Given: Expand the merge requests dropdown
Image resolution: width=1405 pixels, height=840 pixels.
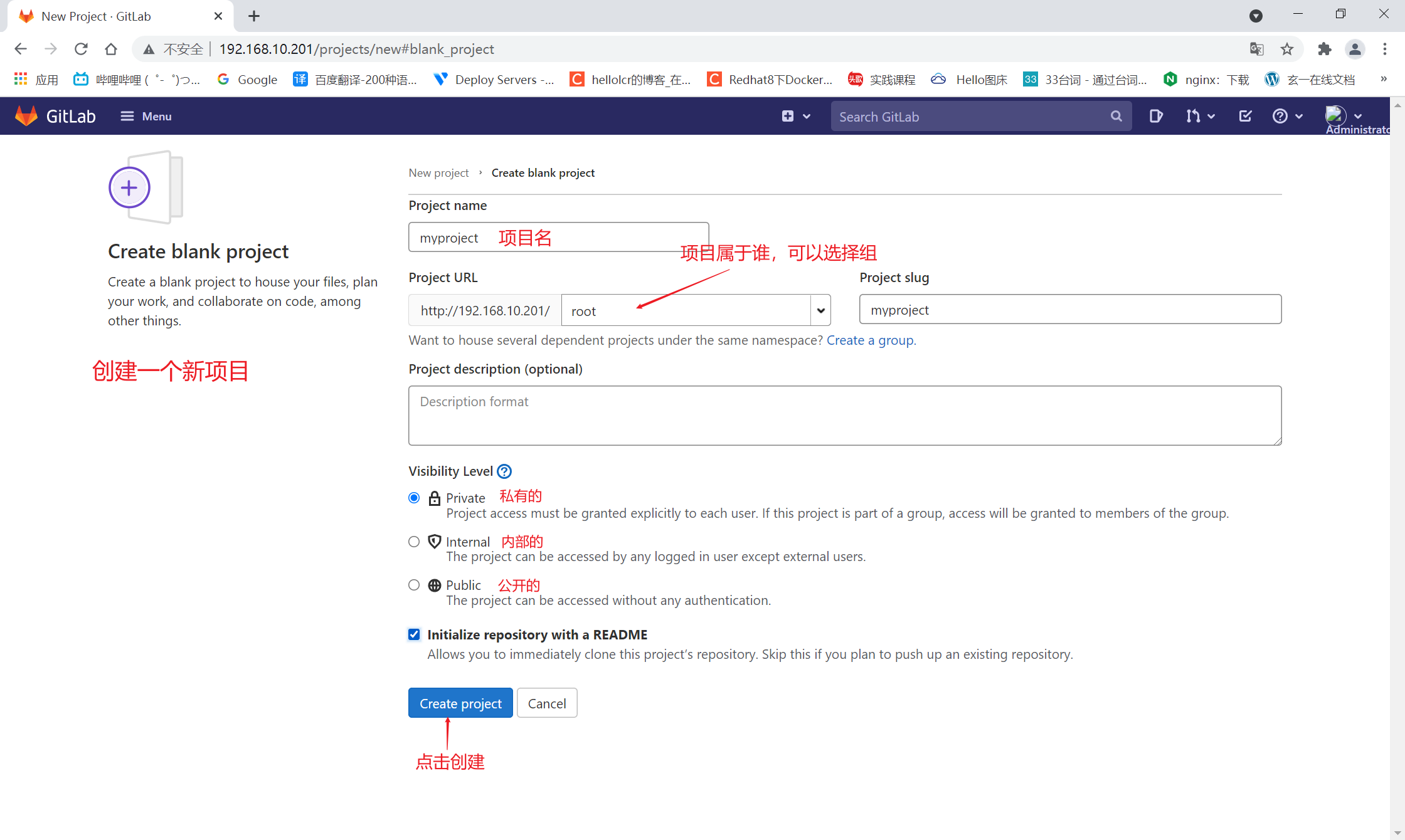Looking at the screenshot, I should pos(1200,116).
